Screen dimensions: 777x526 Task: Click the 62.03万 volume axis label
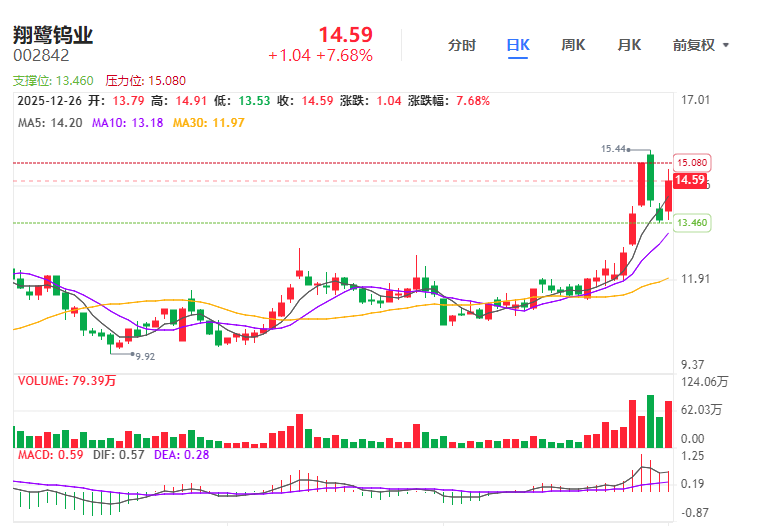pyautogui.click(x=701, y=410)
